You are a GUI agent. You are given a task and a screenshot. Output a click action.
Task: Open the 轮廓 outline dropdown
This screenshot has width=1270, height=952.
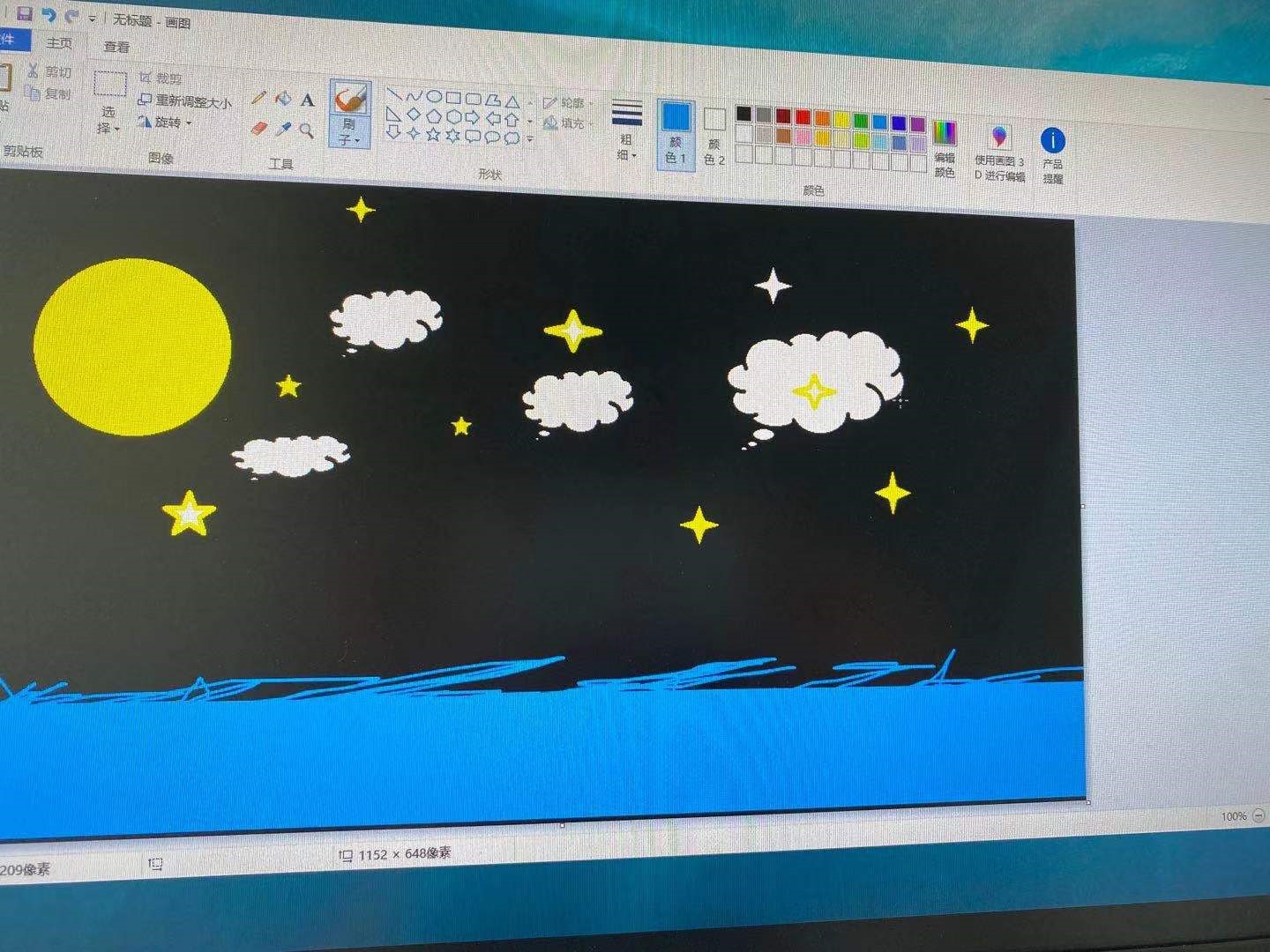(x=567, y=103)
